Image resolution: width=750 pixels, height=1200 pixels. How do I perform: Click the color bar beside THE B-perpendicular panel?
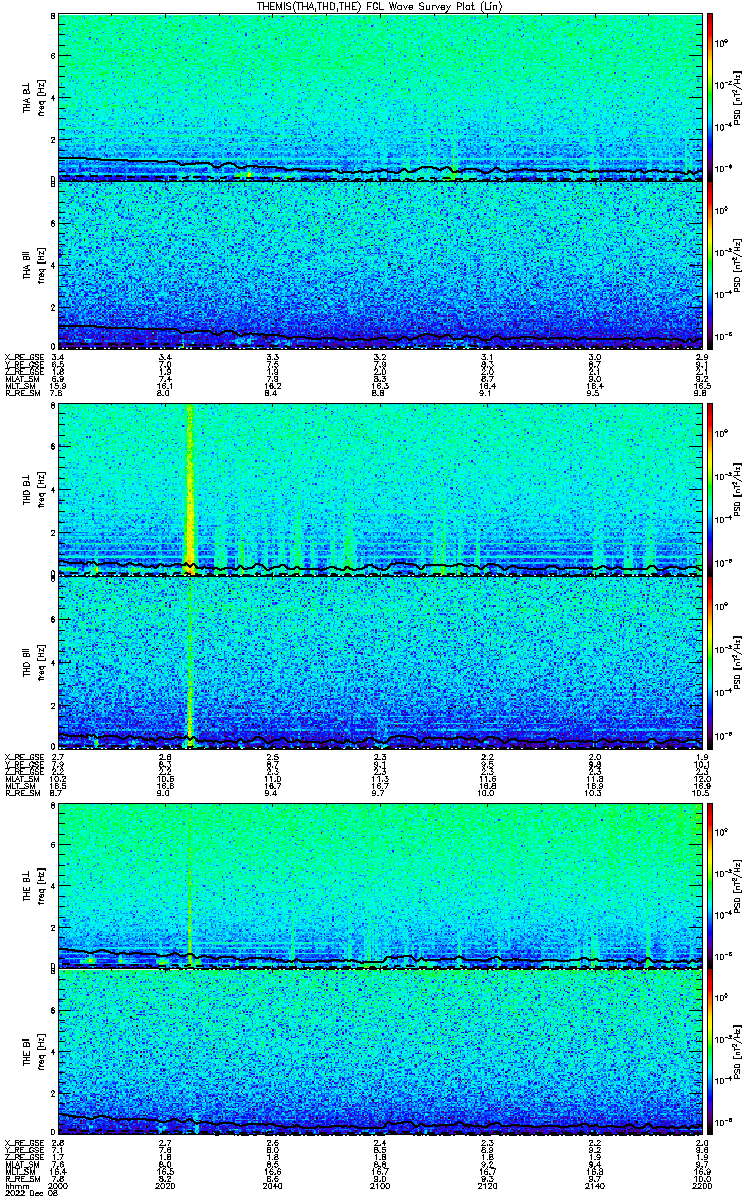[x=711, y=884]
